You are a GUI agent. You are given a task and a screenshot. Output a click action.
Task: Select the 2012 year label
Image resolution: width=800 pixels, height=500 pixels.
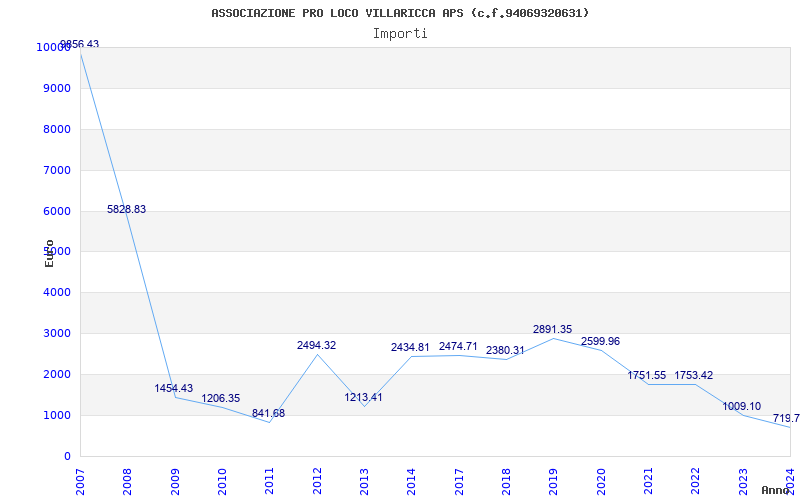click(317, 482)
